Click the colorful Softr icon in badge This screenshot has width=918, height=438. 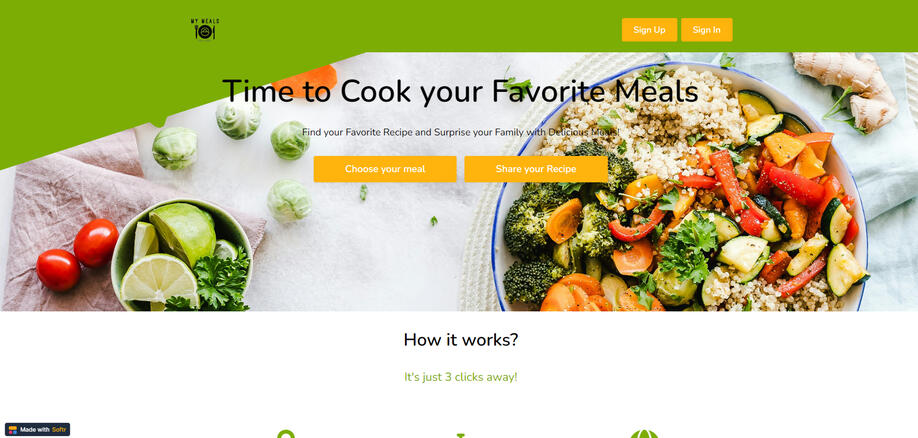click(13, 430)
